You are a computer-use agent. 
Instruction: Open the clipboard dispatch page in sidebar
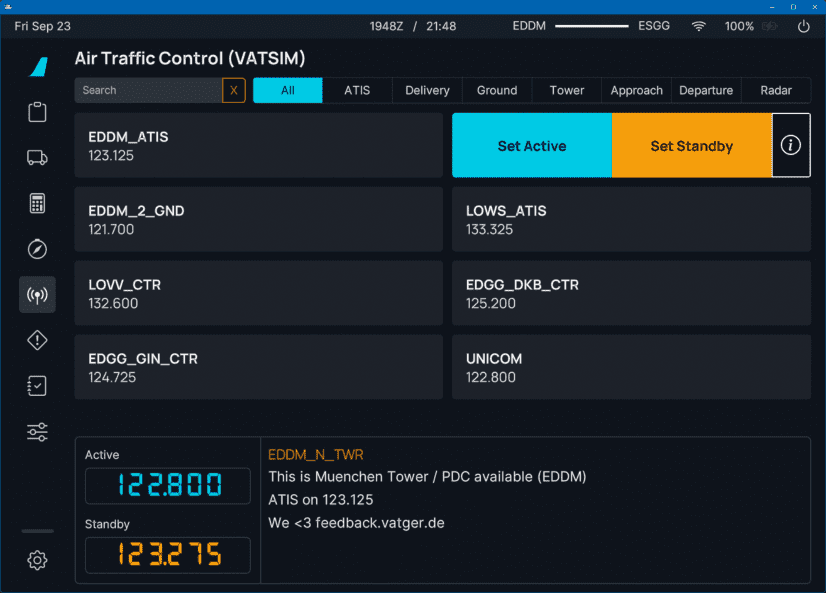point(37,111)
